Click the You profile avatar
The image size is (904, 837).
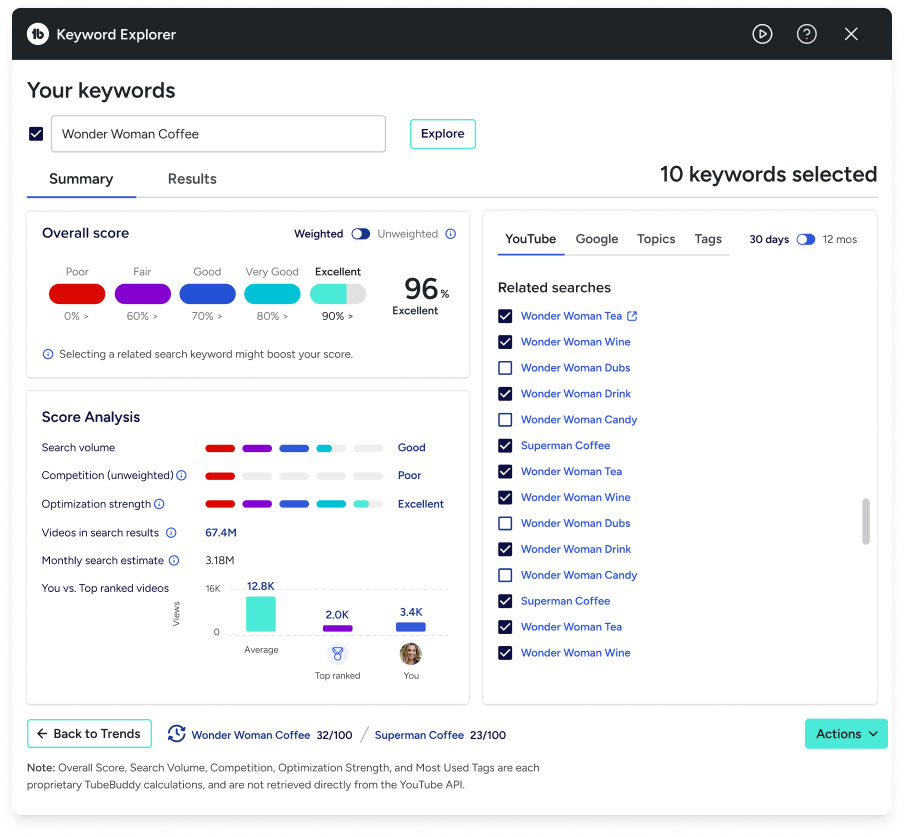[x=410, y=654]
